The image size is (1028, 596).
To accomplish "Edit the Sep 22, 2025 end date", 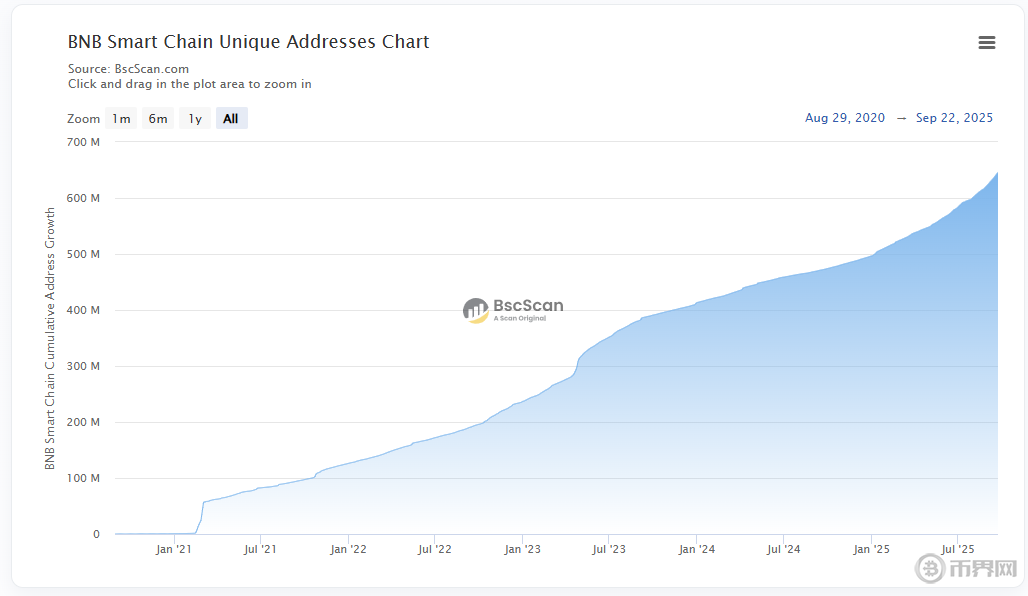I will click(954, 118).
